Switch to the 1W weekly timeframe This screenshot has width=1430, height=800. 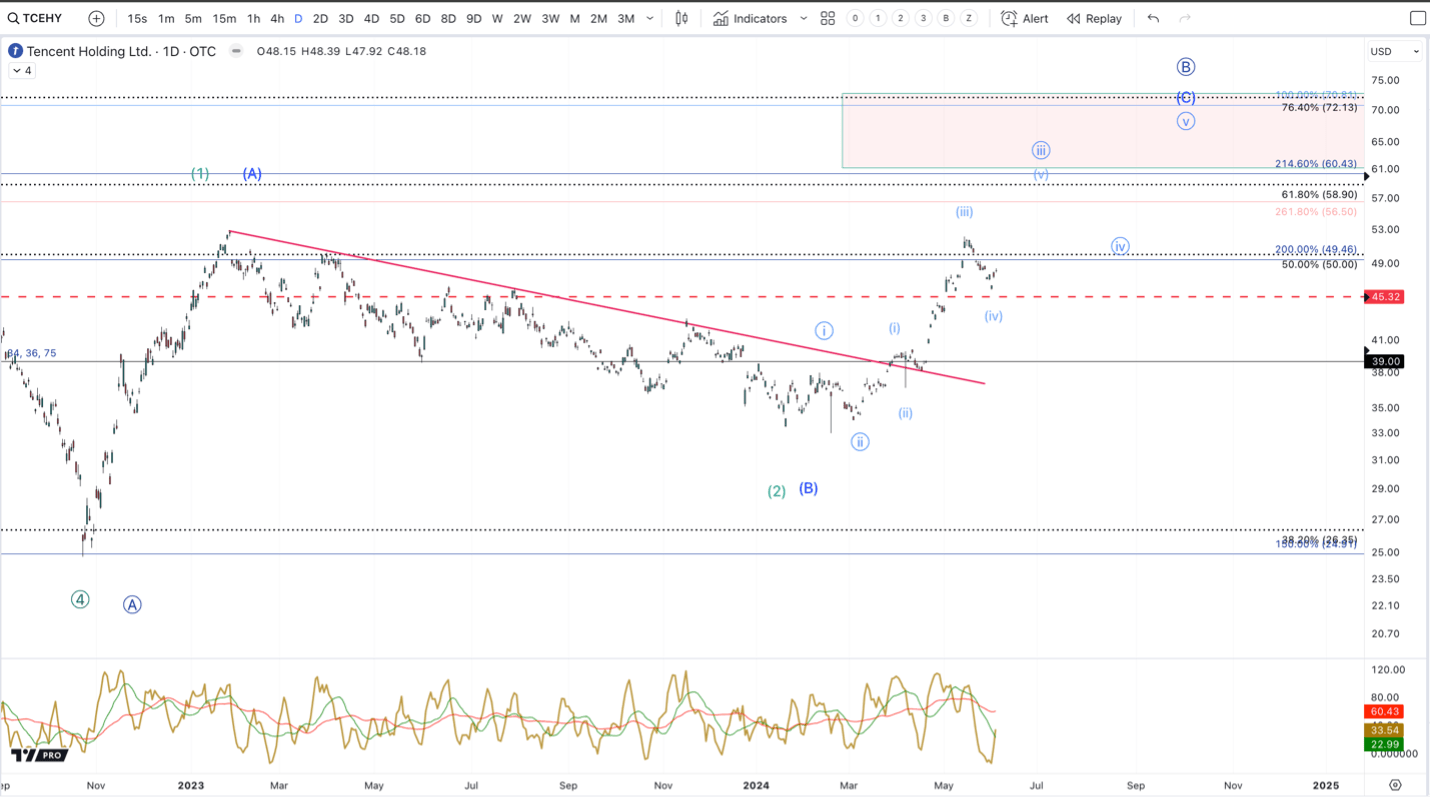click(x=497, y=18)
